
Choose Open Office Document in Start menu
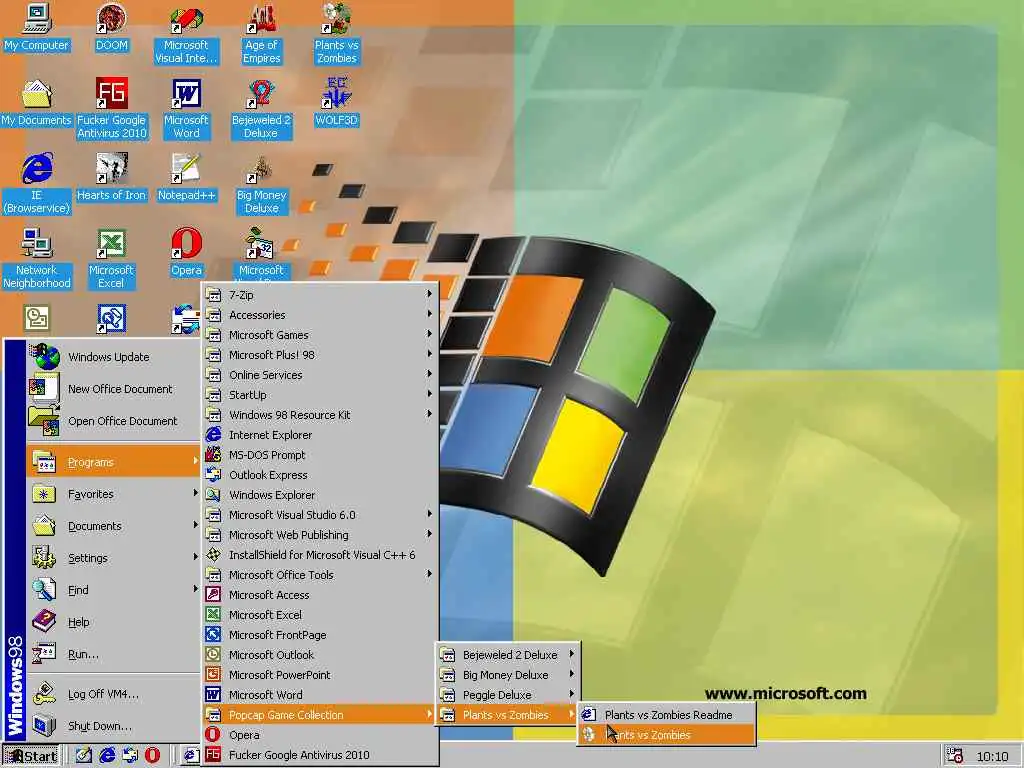pyautogui.click(x=114, y=421)
